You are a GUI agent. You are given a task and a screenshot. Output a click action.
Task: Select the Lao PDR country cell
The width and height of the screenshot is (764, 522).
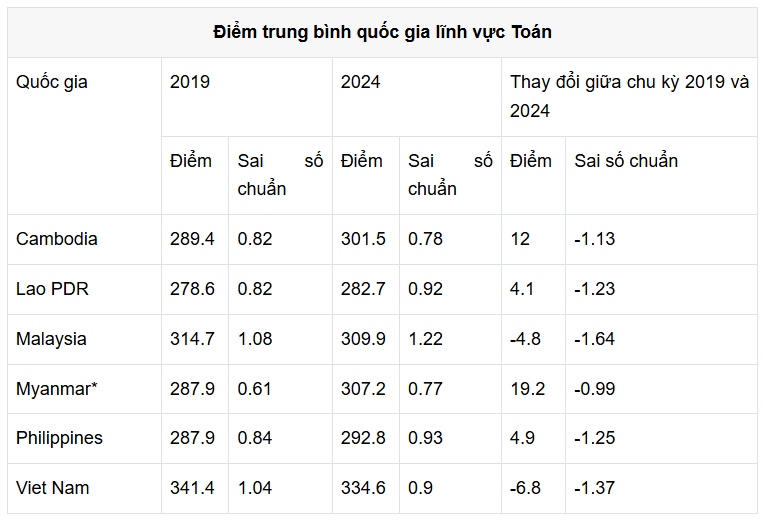click(x=52, y=289)
